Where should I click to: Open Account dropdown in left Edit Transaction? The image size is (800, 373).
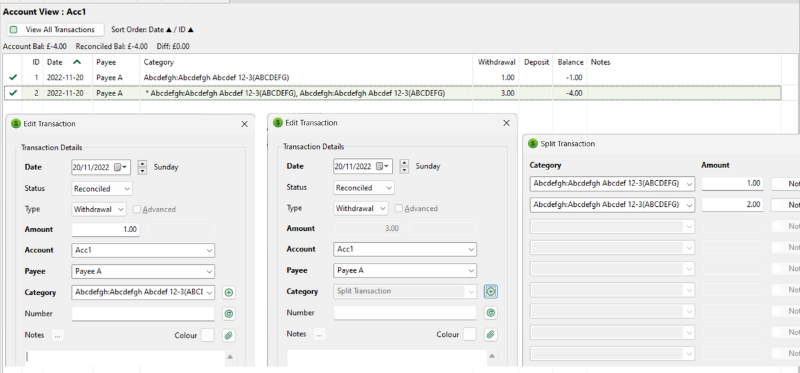point(143,251)
